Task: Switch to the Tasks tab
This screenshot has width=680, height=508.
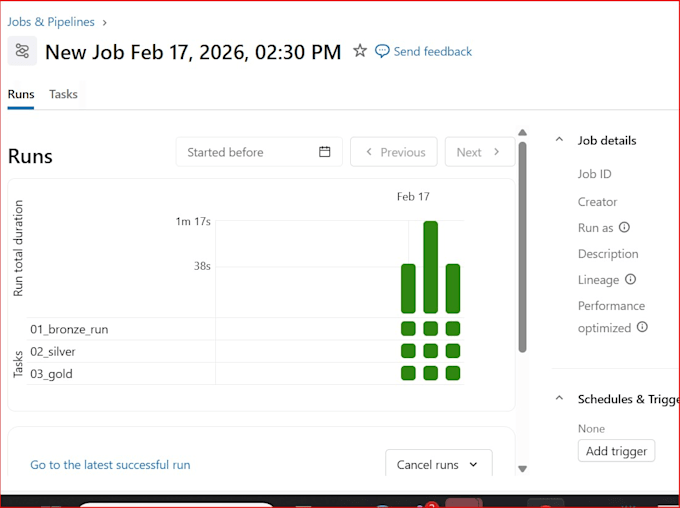Action: click(63, 94)
